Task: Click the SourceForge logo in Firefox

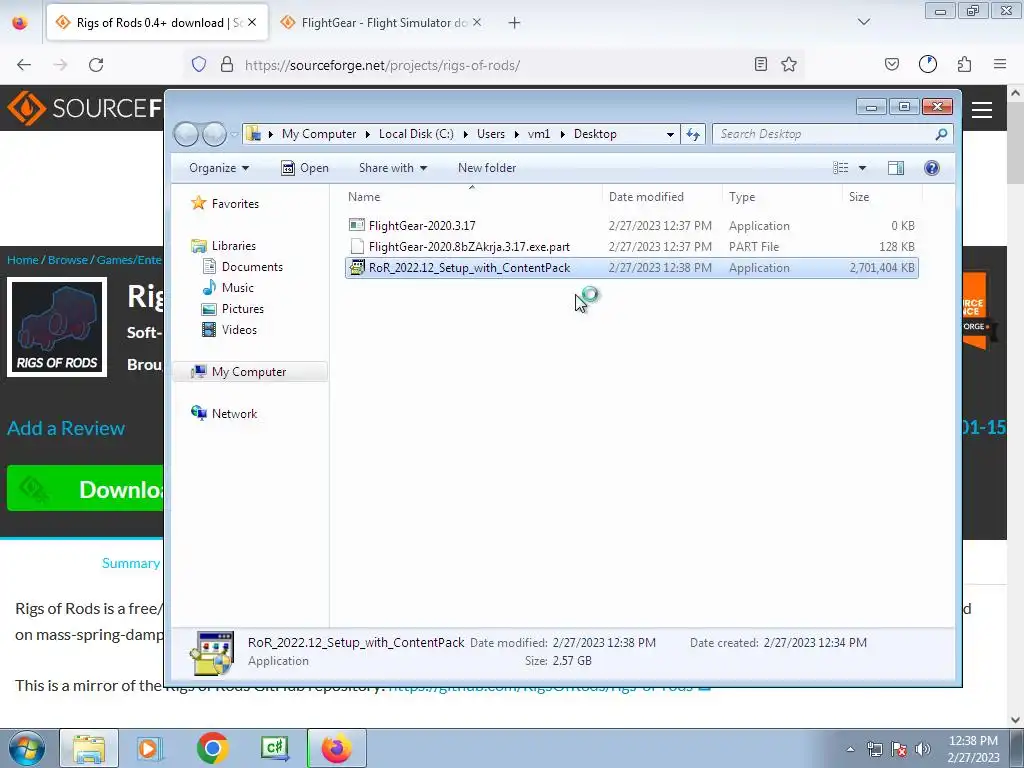Action: tap(84, 108)
